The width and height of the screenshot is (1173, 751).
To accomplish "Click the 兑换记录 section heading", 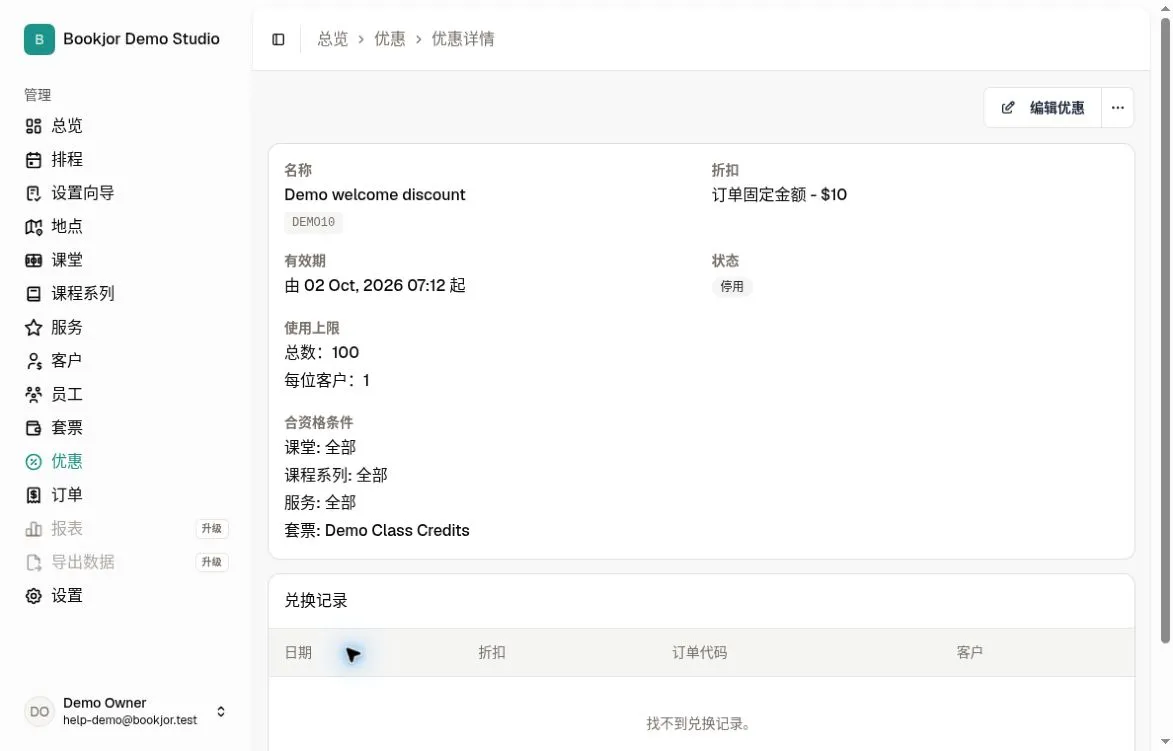I will tap(316, 601).
